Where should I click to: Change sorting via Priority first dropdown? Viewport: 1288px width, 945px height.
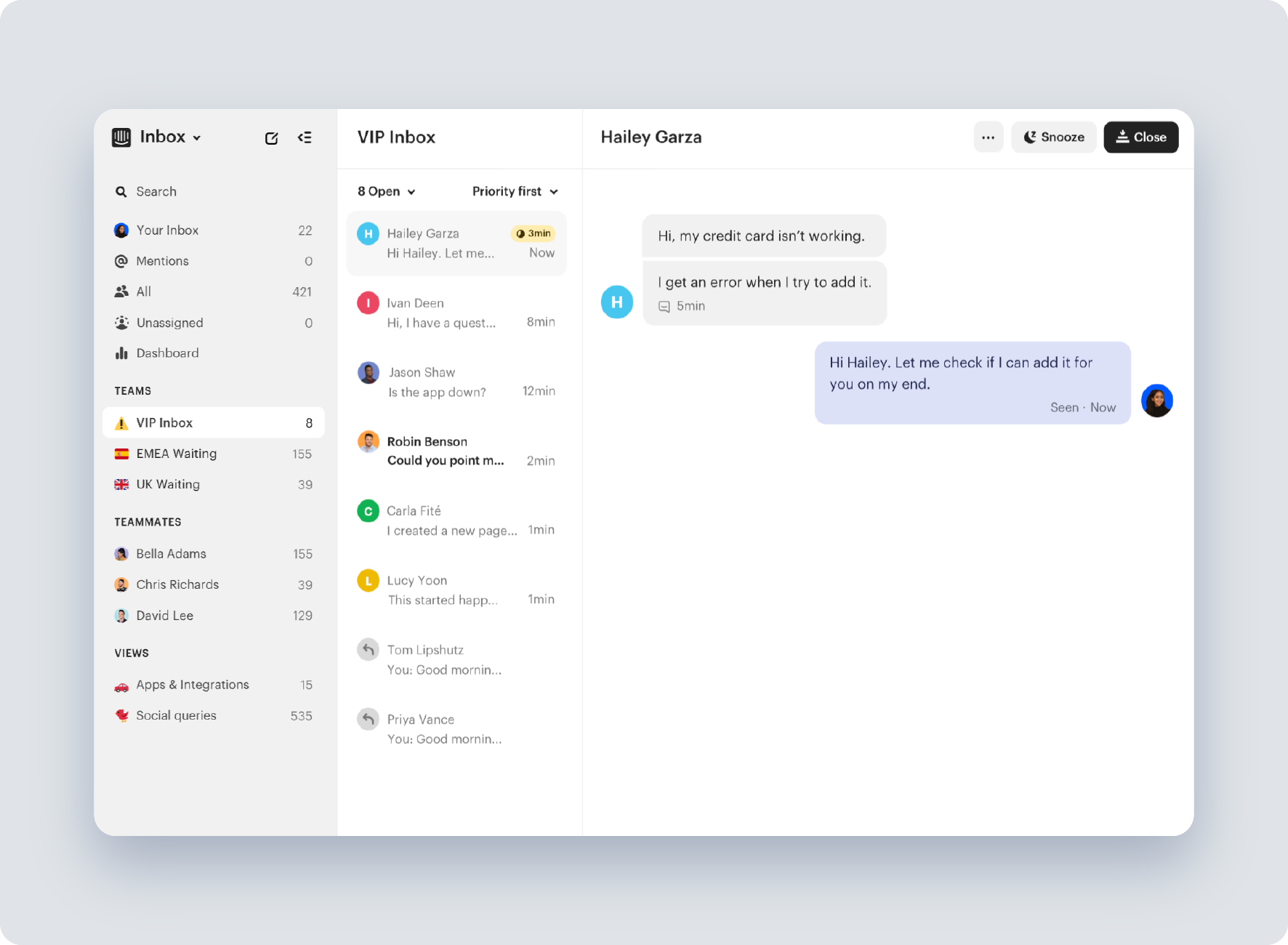pyautogui.click(x=515, y=191)
